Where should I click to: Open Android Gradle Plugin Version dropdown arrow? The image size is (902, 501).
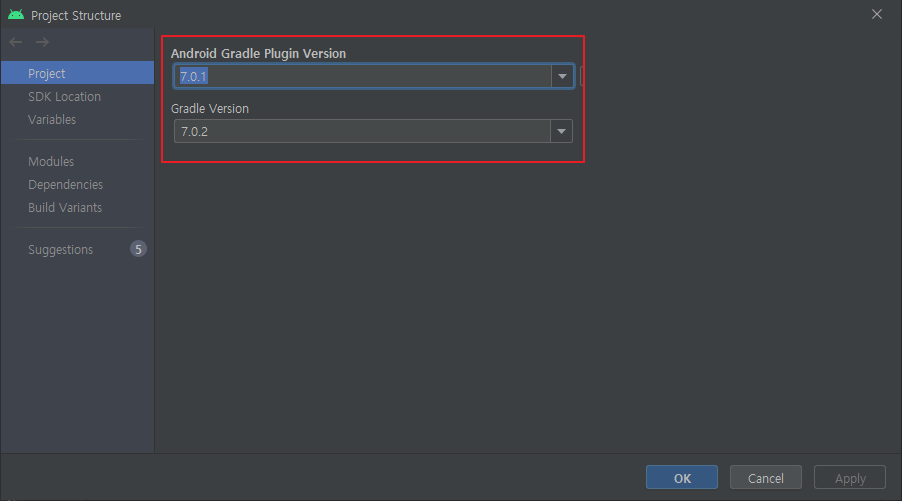tap(562, 76)
